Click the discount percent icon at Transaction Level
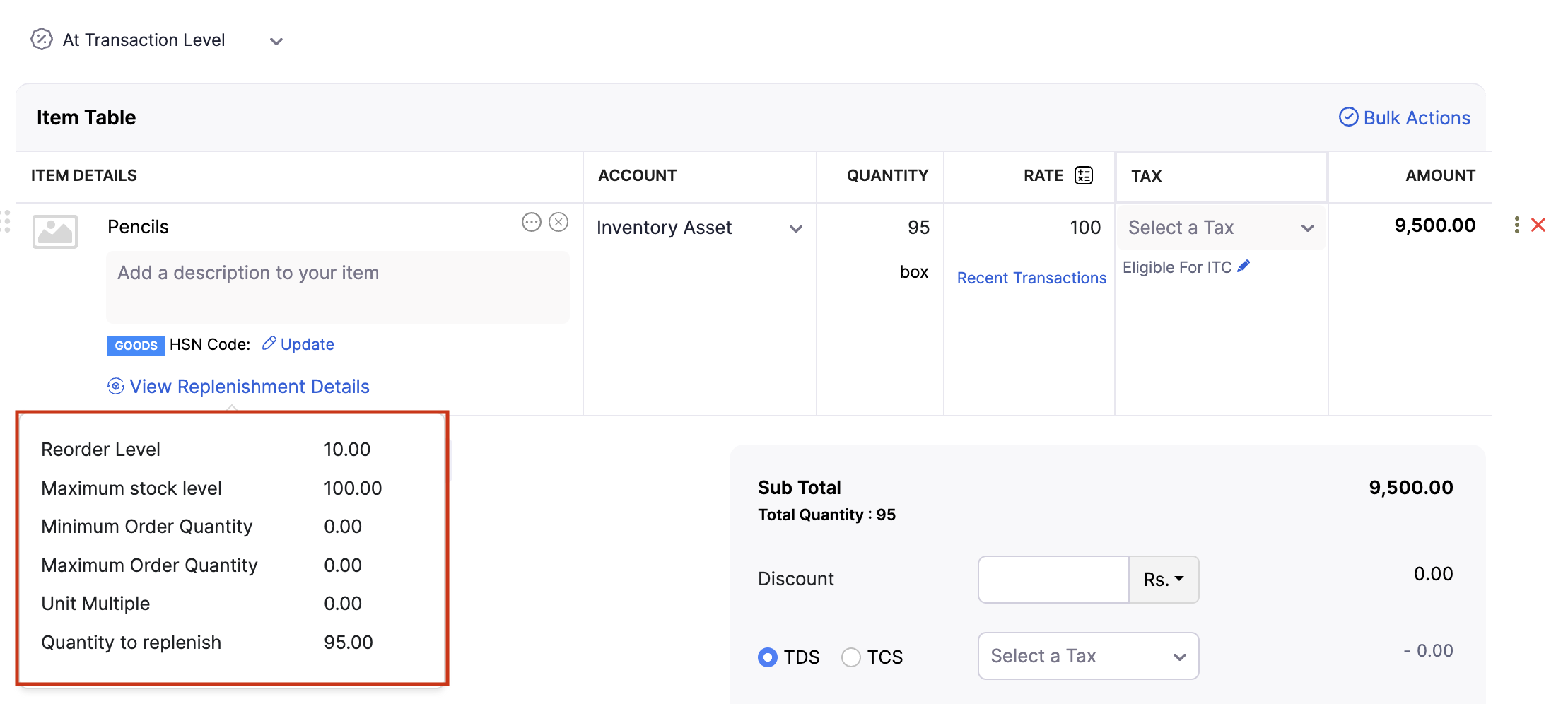1568x704 pixels. [x=42, y=40]
